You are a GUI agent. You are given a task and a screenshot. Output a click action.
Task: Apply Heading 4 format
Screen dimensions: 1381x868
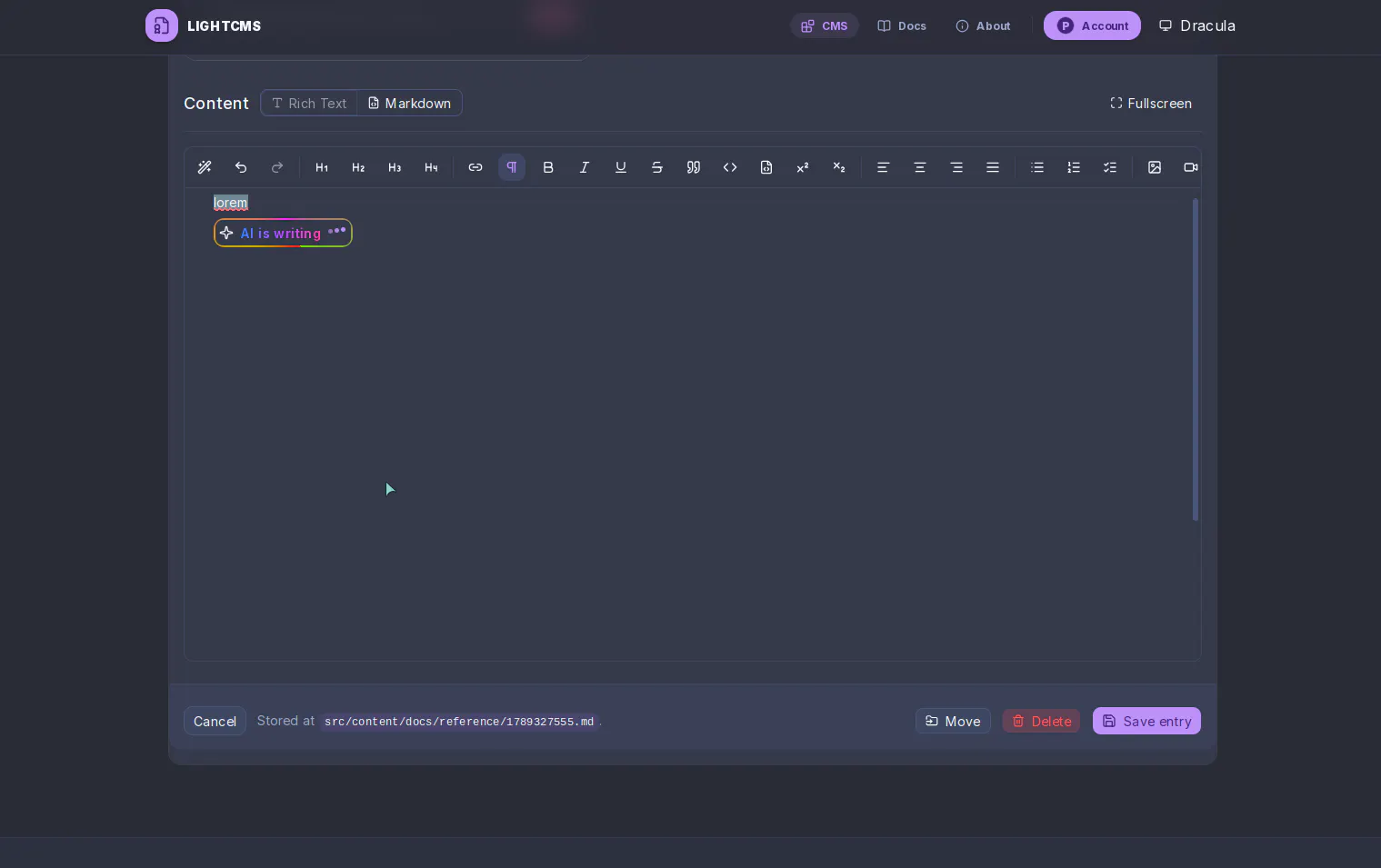(431, 167)
